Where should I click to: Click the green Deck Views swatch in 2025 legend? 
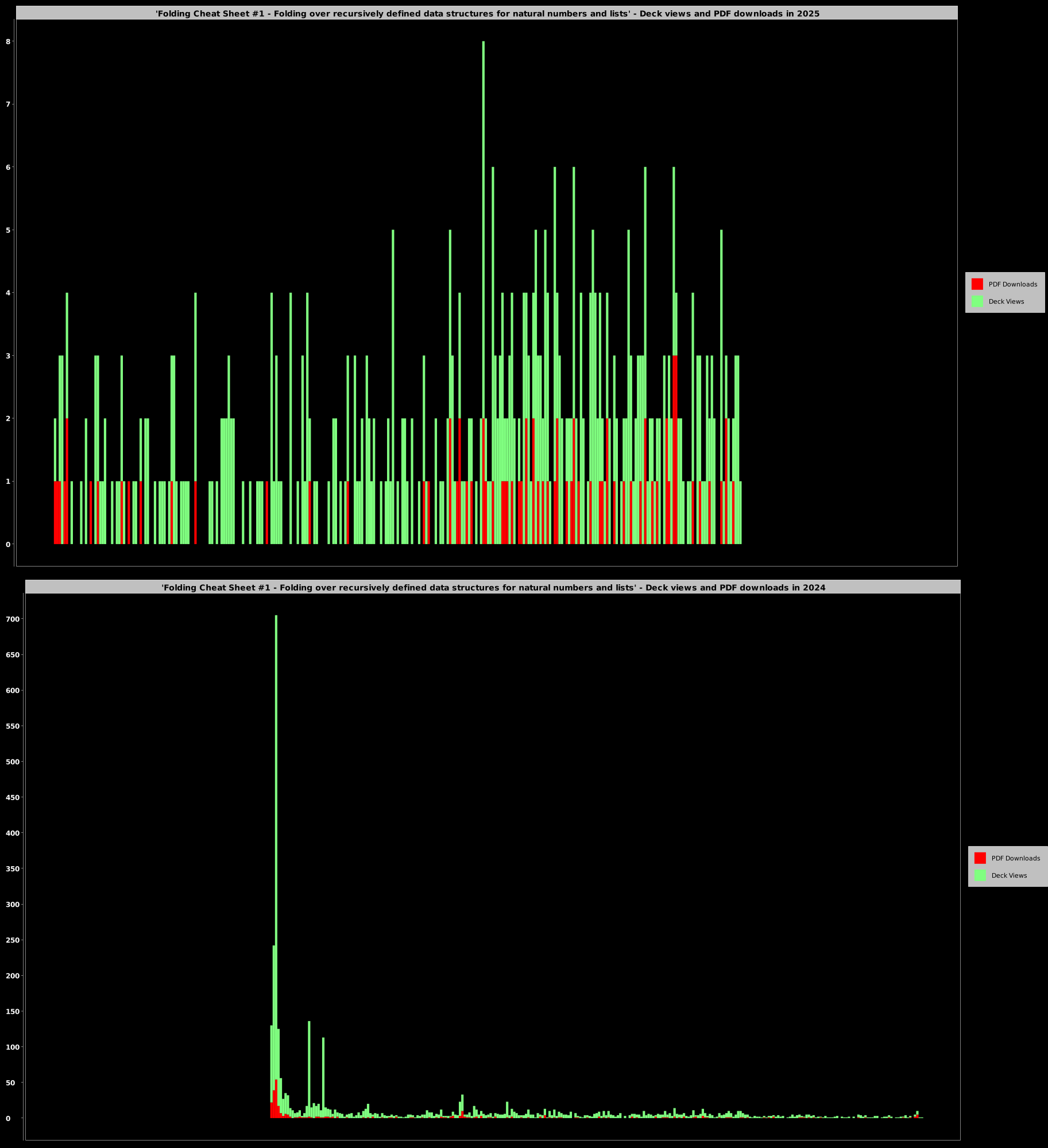[x=977, y=301]
